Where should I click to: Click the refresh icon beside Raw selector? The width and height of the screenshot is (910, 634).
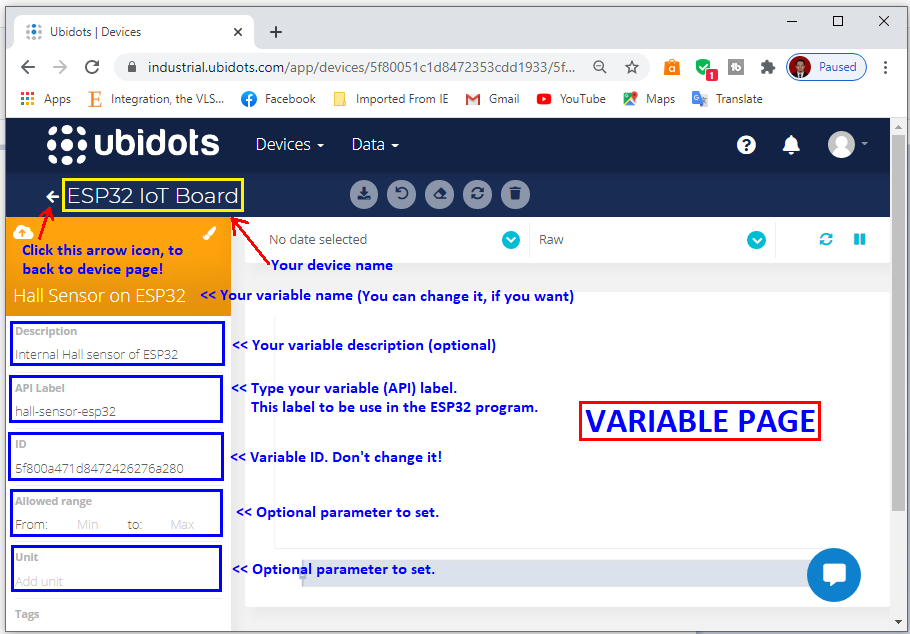[x=825, y=239]
